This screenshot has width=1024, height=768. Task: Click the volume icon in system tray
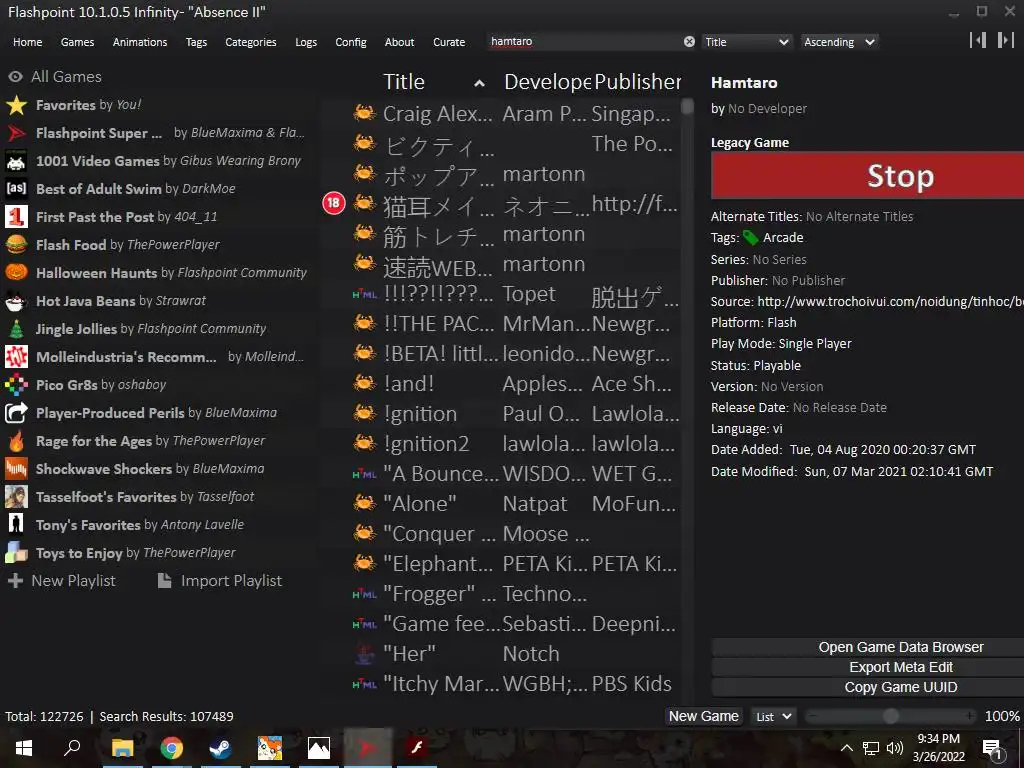click(895, 748)
